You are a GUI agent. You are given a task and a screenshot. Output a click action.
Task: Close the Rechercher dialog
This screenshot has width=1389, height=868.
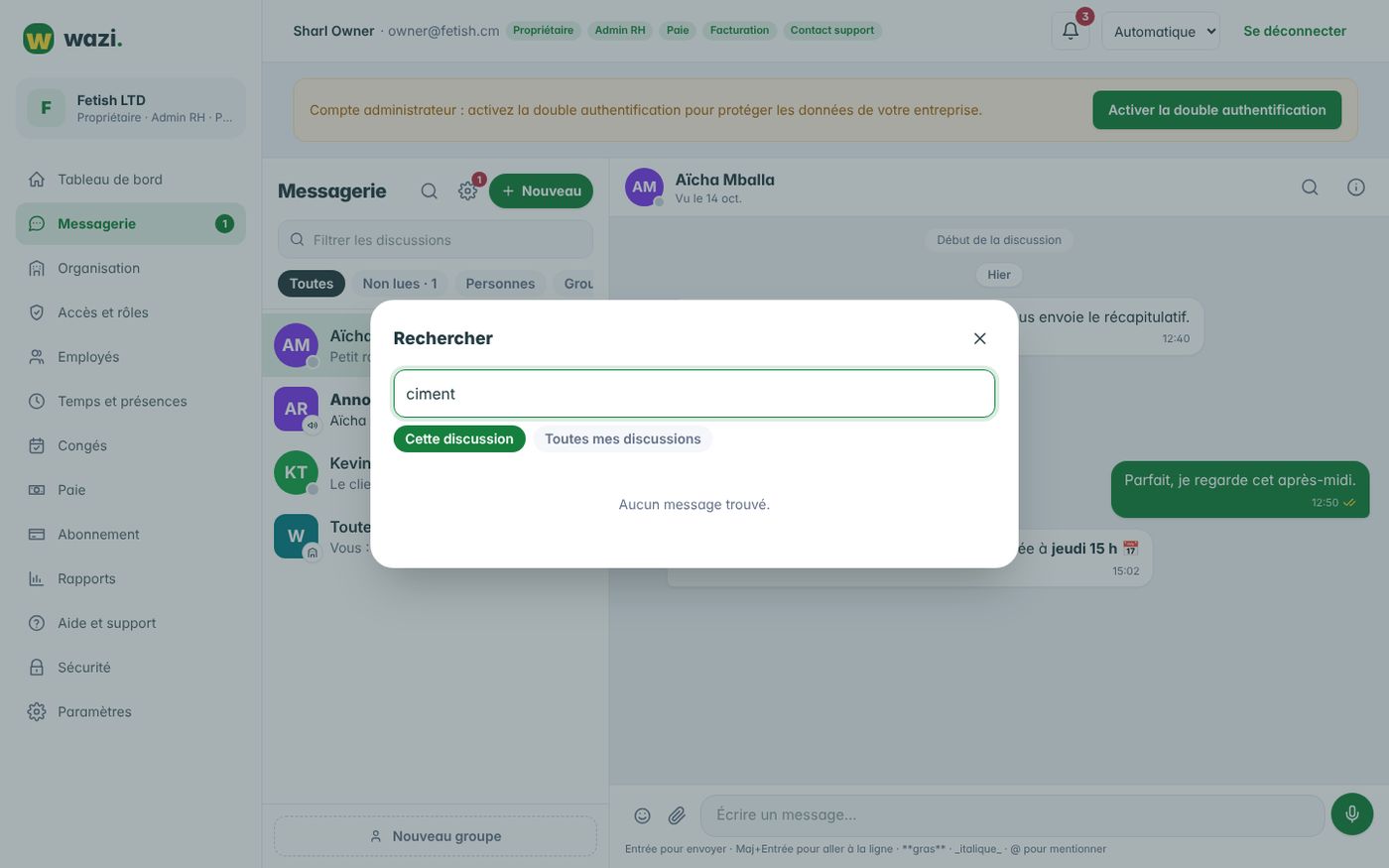click(x=979, y=338)
